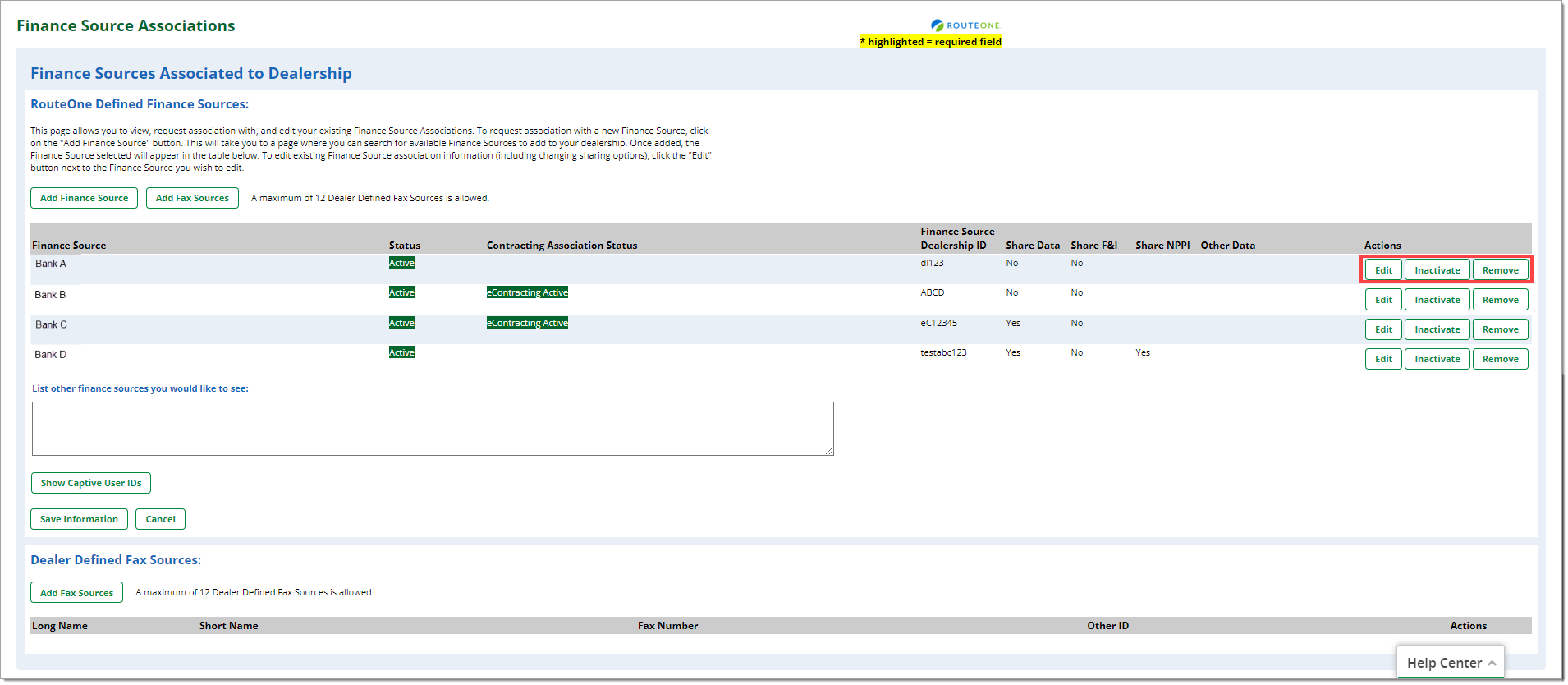Click Finance Source Associations page title

[x=126, y=25]
